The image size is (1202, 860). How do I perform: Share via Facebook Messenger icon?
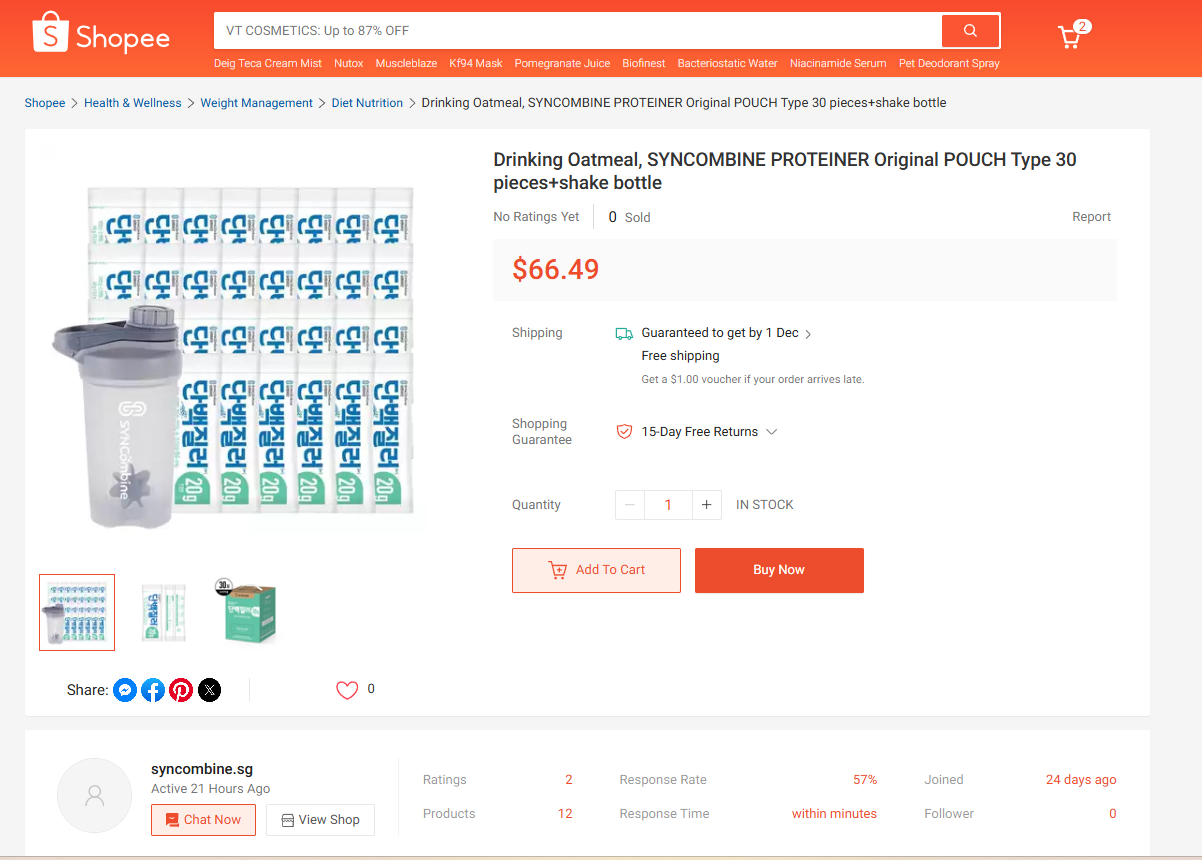(125, 690)
